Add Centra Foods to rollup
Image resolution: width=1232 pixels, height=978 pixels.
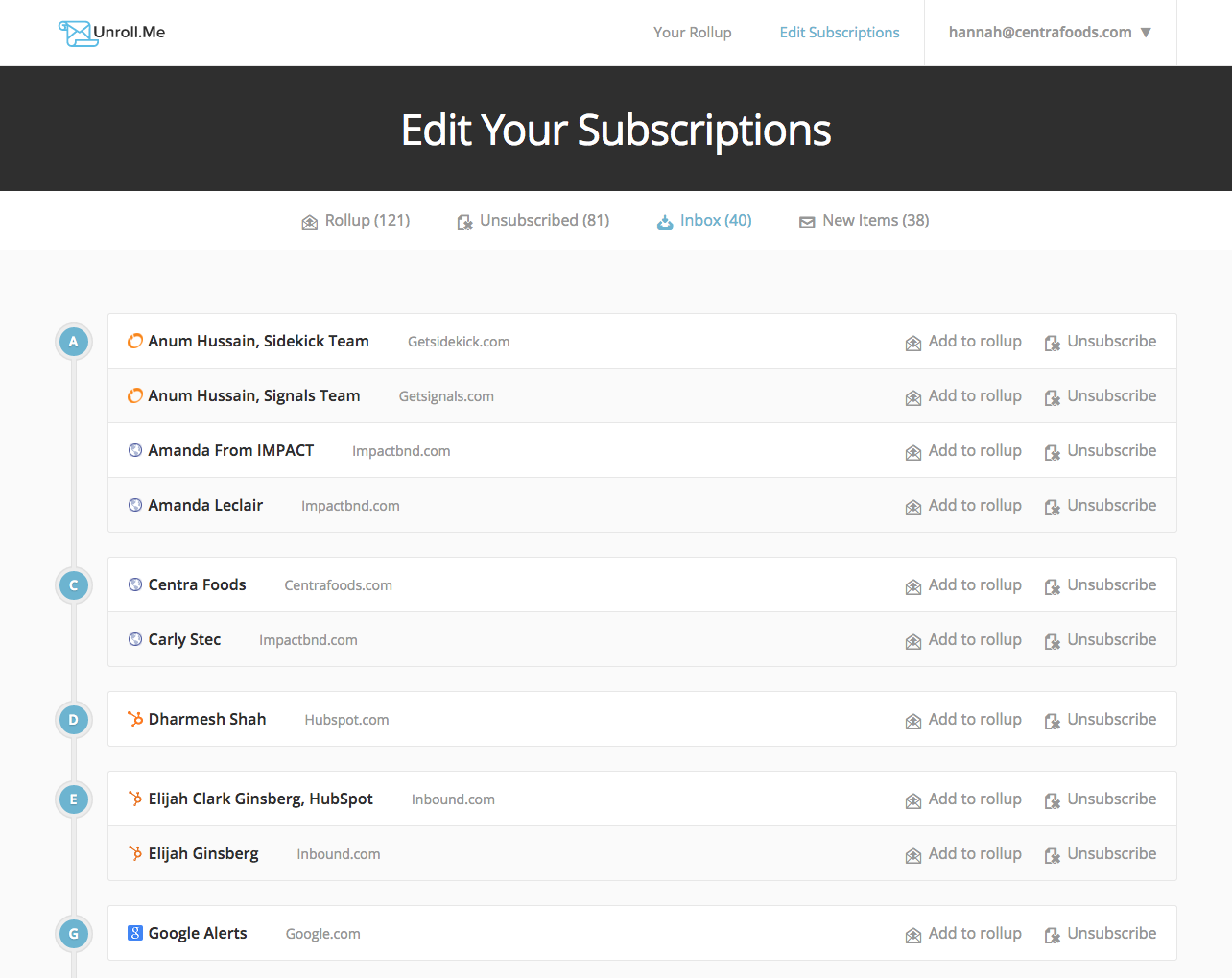point(963,585)
